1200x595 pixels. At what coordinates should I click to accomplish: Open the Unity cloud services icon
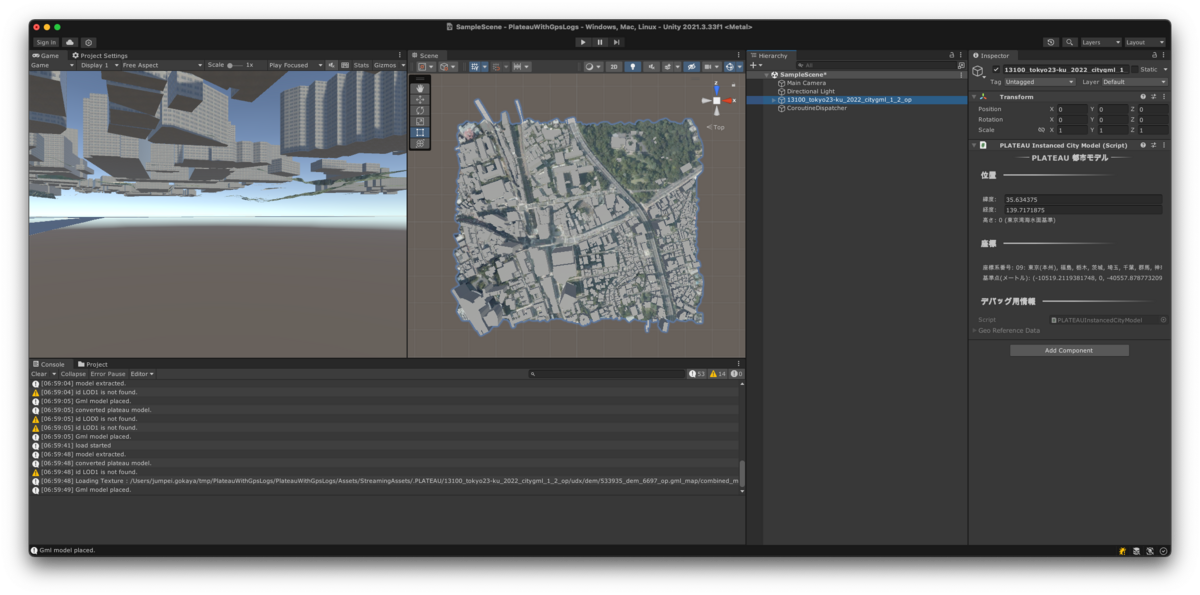[70, 42]
